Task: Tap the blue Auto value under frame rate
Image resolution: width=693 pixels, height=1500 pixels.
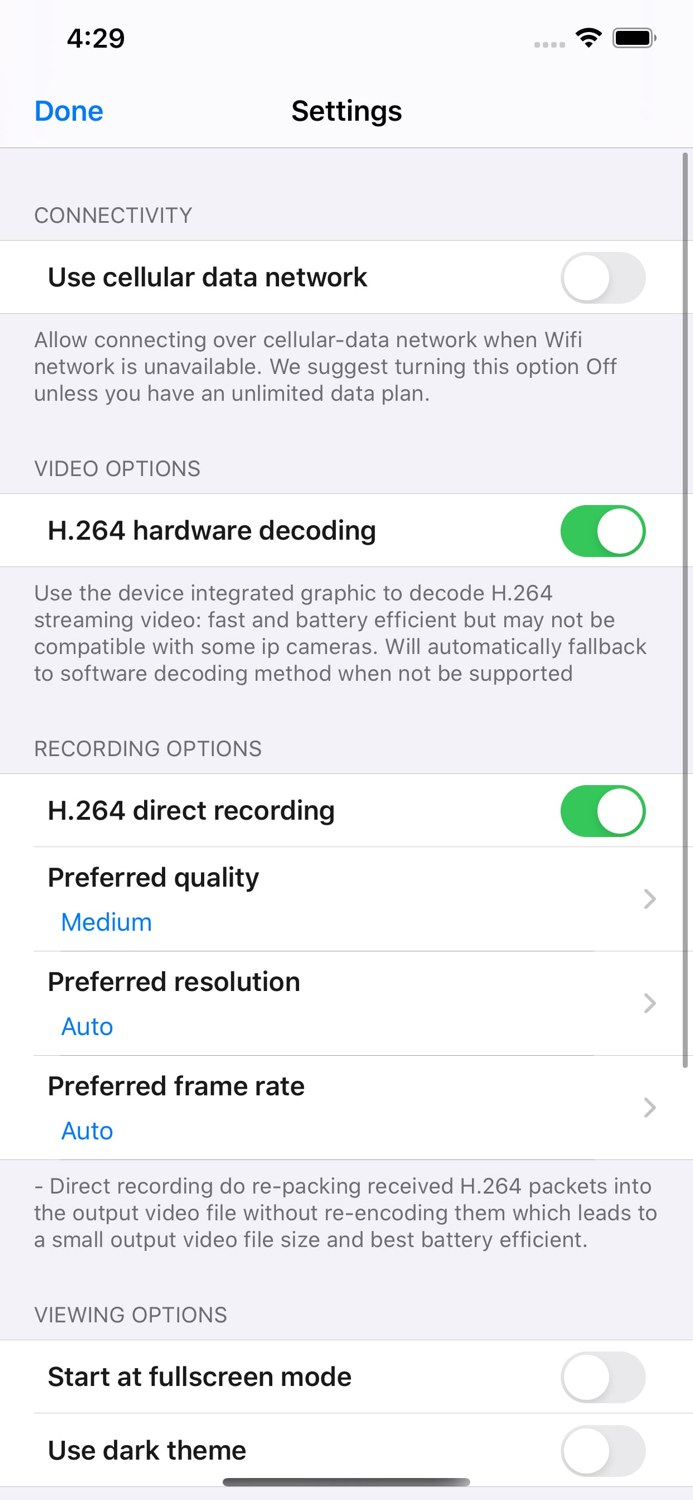Action: [87, 1131]
